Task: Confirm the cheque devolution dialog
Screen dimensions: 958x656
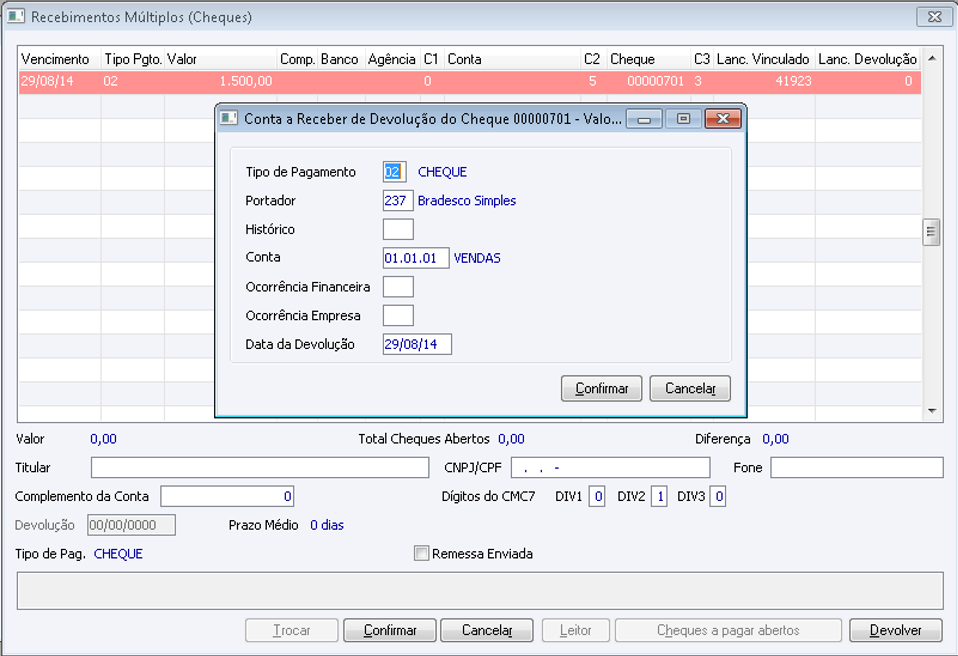Action: pos(601,388)
